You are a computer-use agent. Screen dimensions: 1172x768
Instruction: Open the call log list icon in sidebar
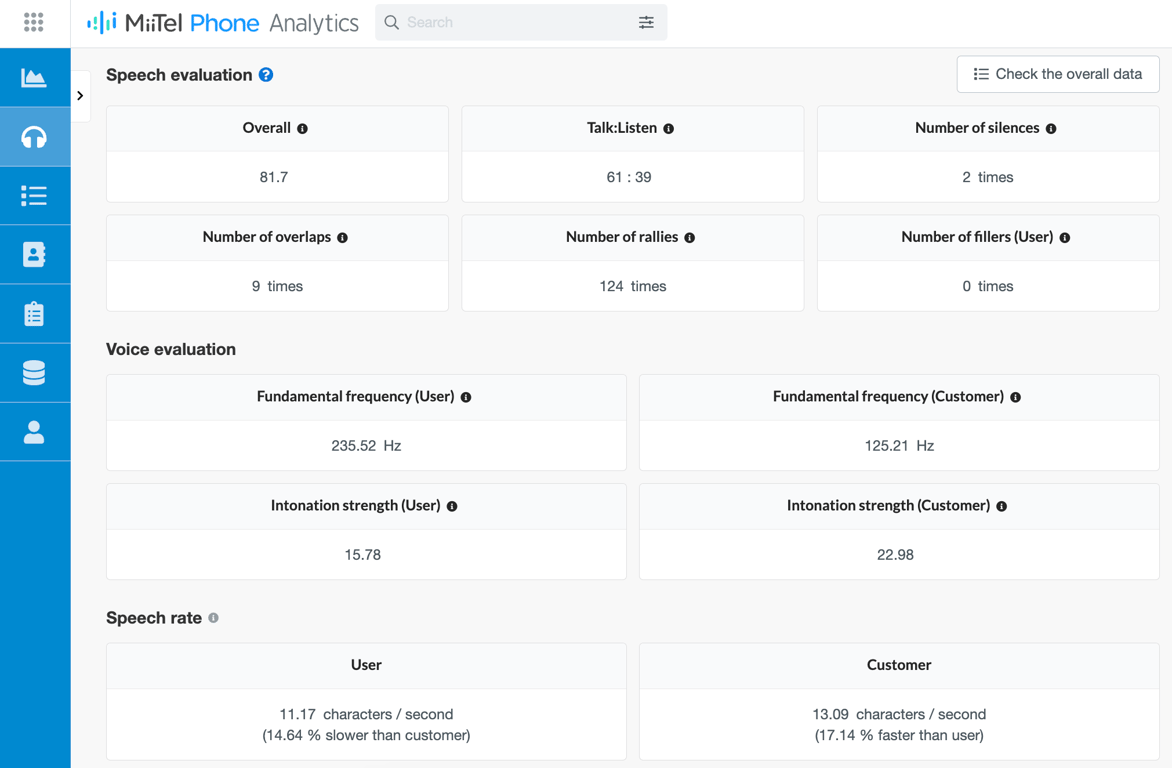[35, 195]
